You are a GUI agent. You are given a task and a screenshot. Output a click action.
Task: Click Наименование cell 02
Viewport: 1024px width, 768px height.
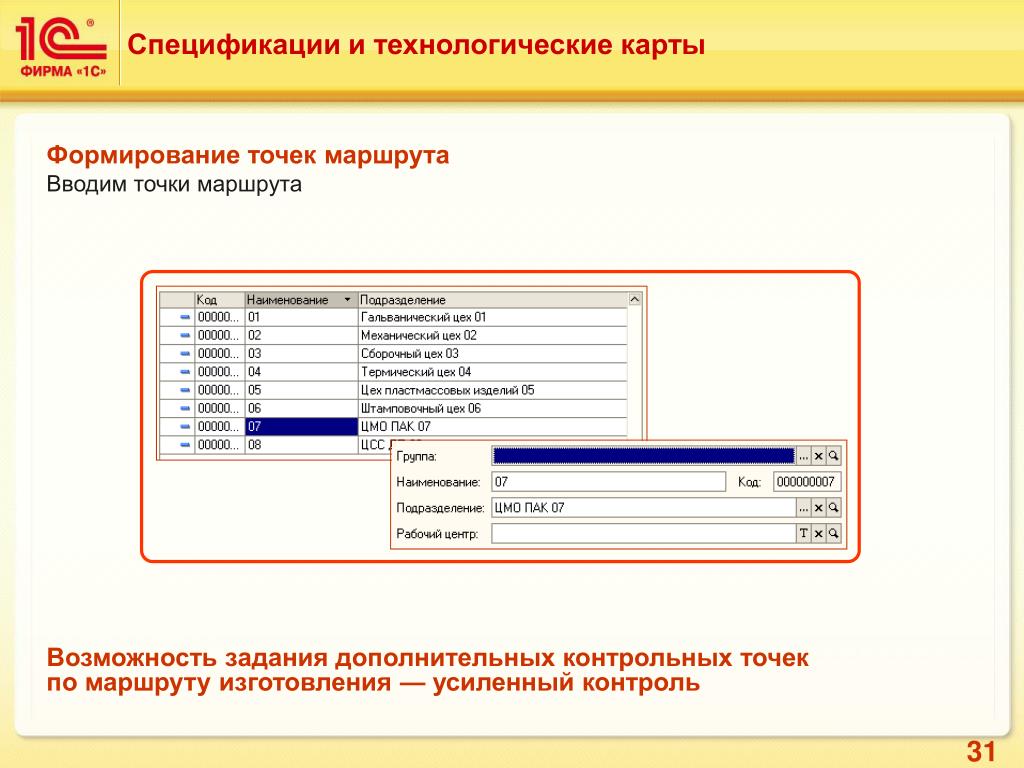301,336
